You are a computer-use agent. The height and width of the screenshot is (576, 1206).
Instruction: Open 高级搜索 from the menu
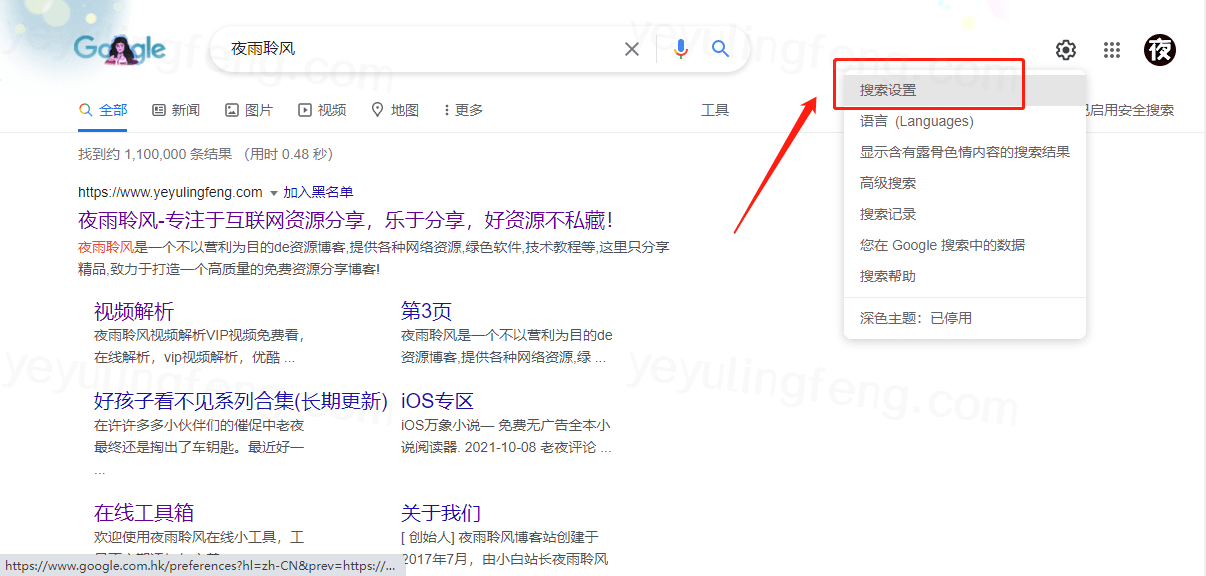pos(965,183)
